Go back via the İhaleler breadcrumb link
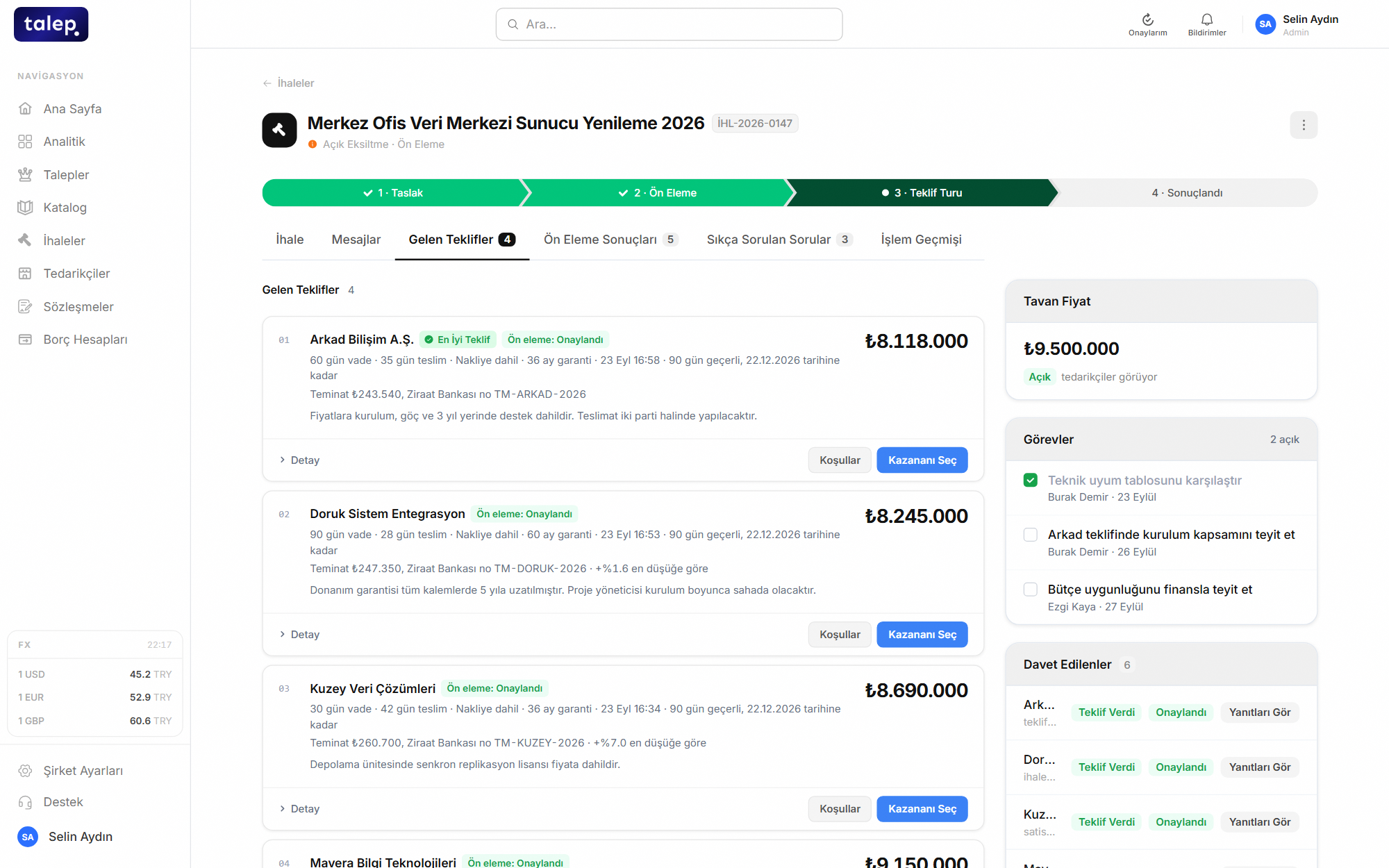The width and height of the screenshot is (1389, 868). click(x=288, y=83)
